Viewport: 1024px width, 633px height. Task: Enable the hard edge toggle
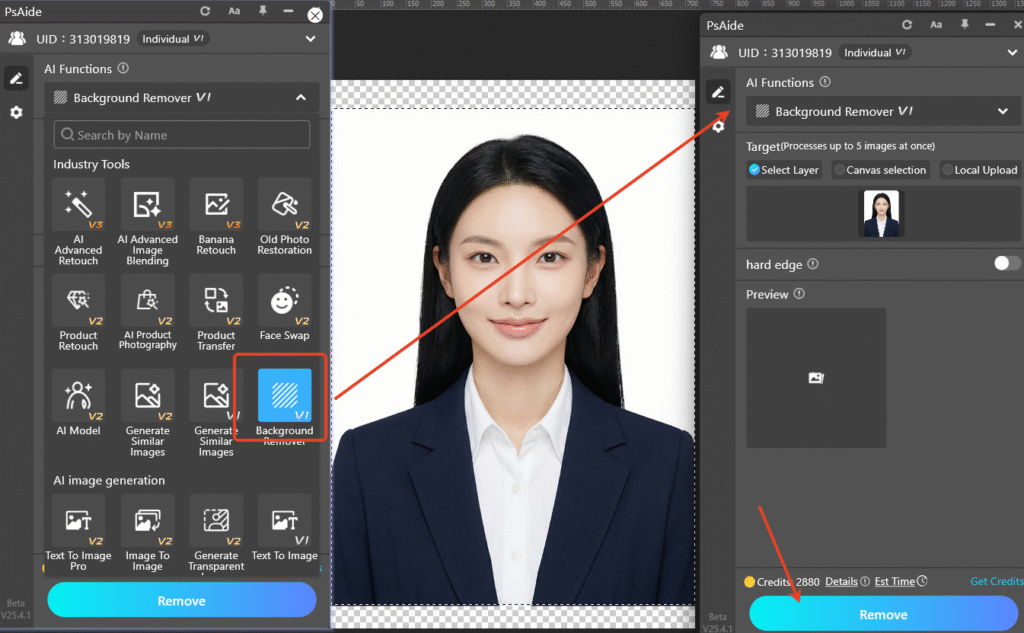1006,264
